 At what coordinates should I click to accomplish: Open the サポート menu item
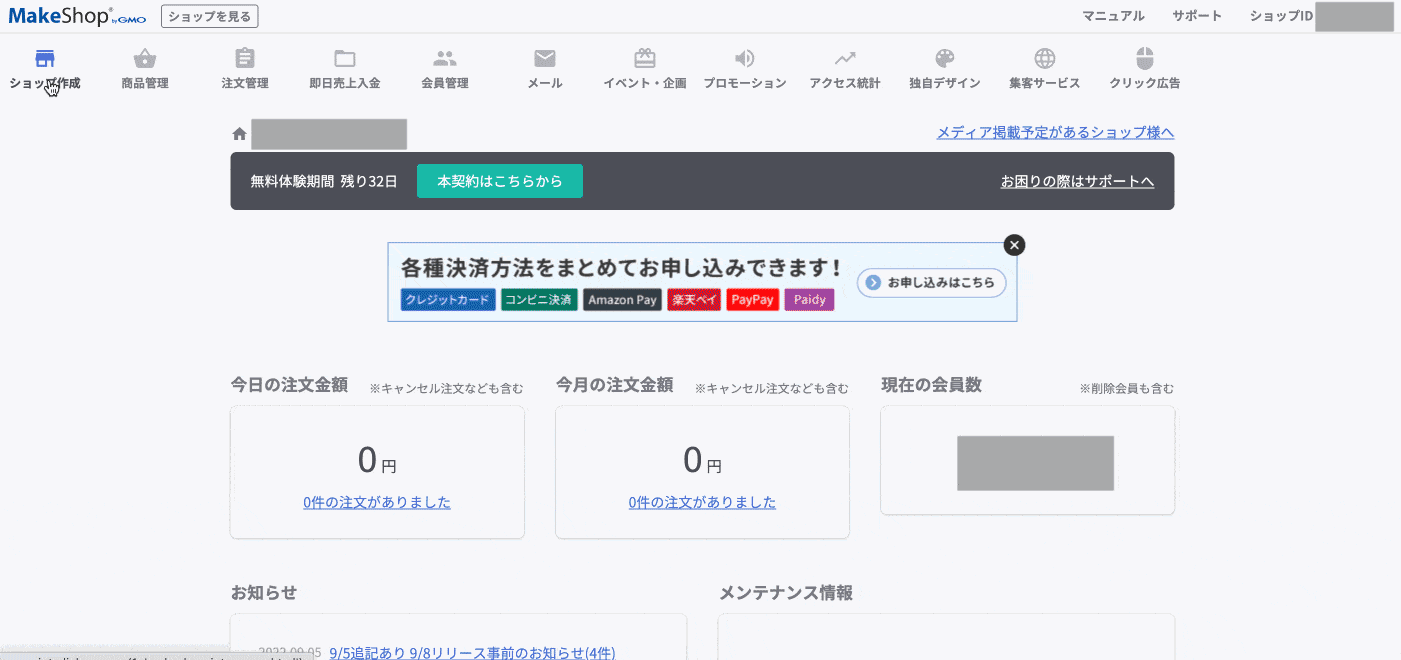click(x=1196, y=16)
